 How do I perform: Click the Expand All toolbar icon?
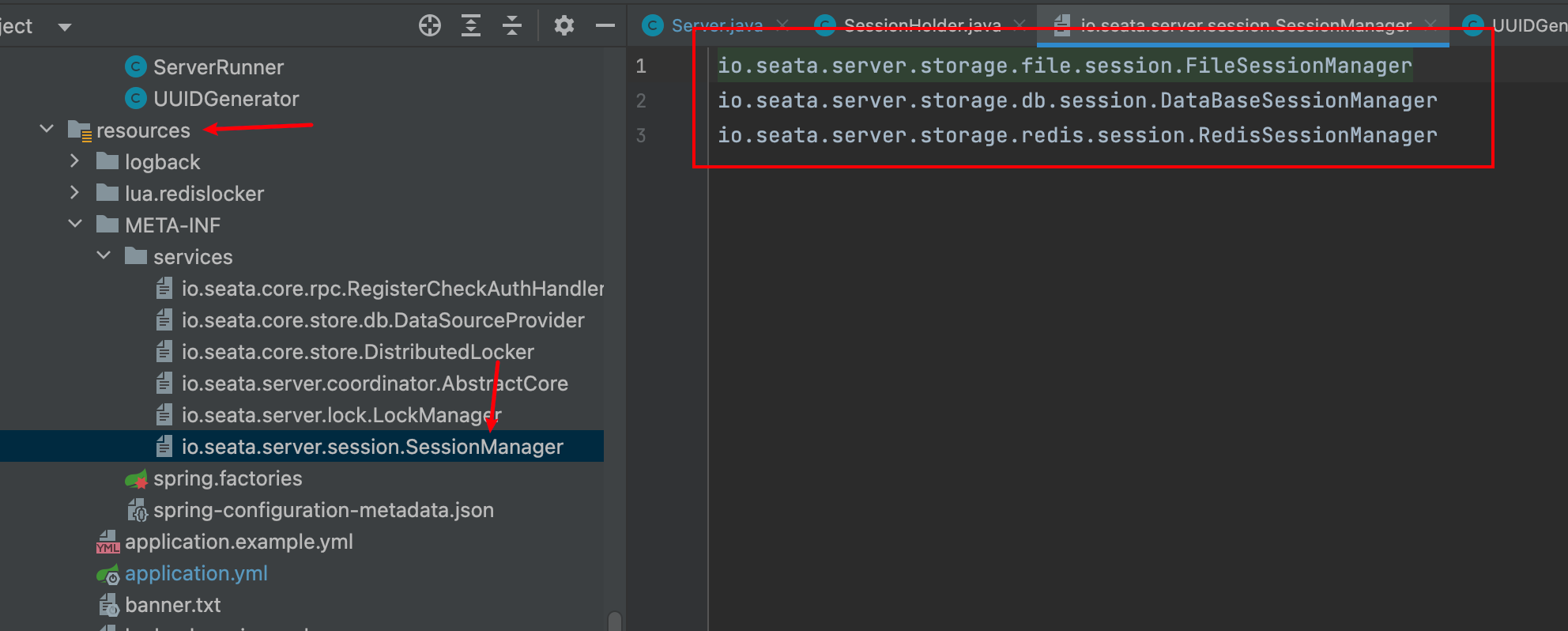[x=471, y=26]
